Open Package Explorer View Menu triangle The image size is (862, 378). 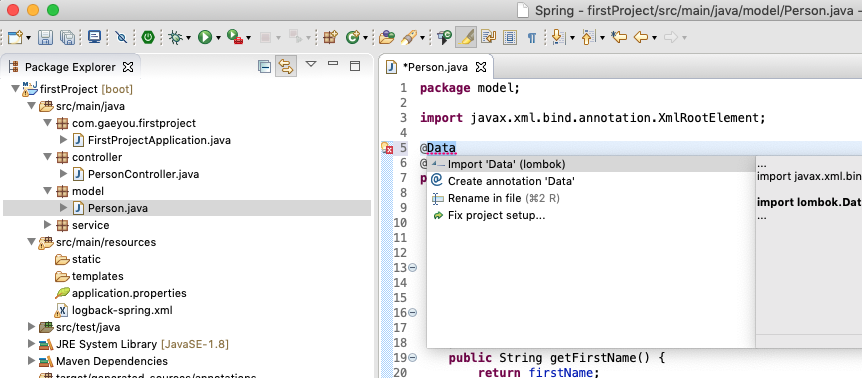[311, 64]
